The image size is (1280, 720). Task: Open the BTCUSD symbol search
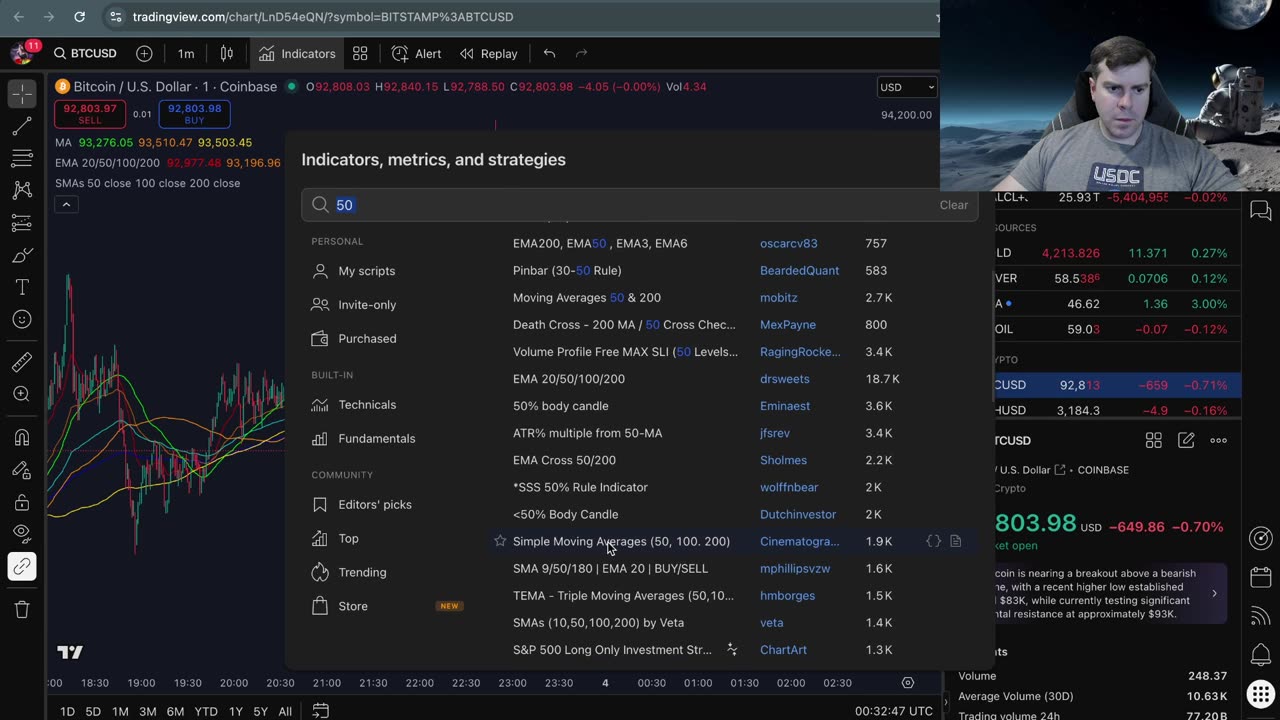[85, 53]
